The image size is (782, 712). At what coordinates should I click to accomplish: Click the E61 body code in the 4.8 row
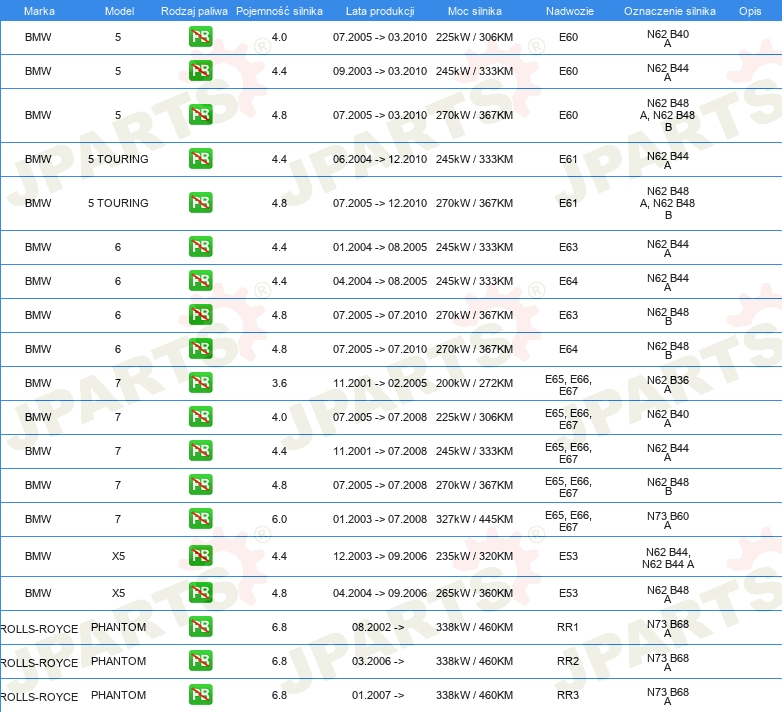(x=568, y=203)
